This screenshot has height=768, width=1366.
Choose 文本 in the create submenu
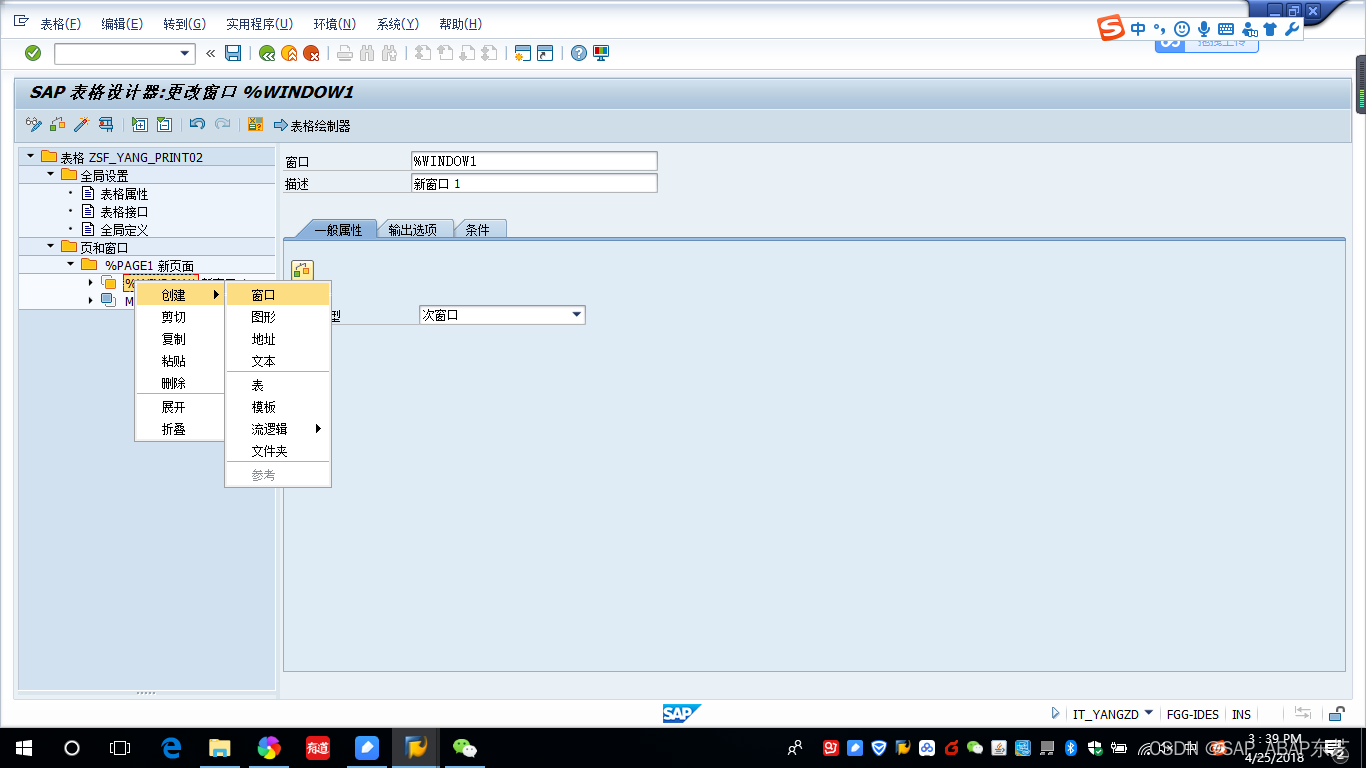point(278,361)
